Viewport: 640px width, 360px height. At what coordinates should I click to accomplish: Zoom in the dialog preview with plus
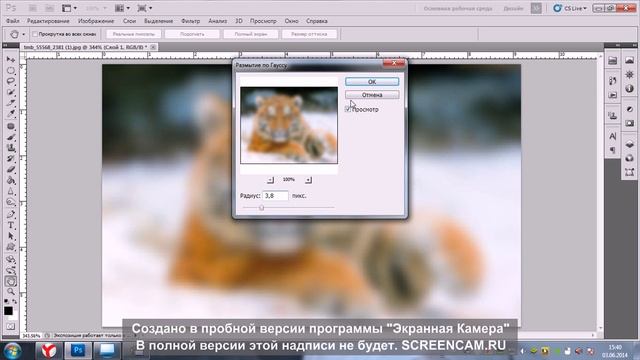point(308,180)
